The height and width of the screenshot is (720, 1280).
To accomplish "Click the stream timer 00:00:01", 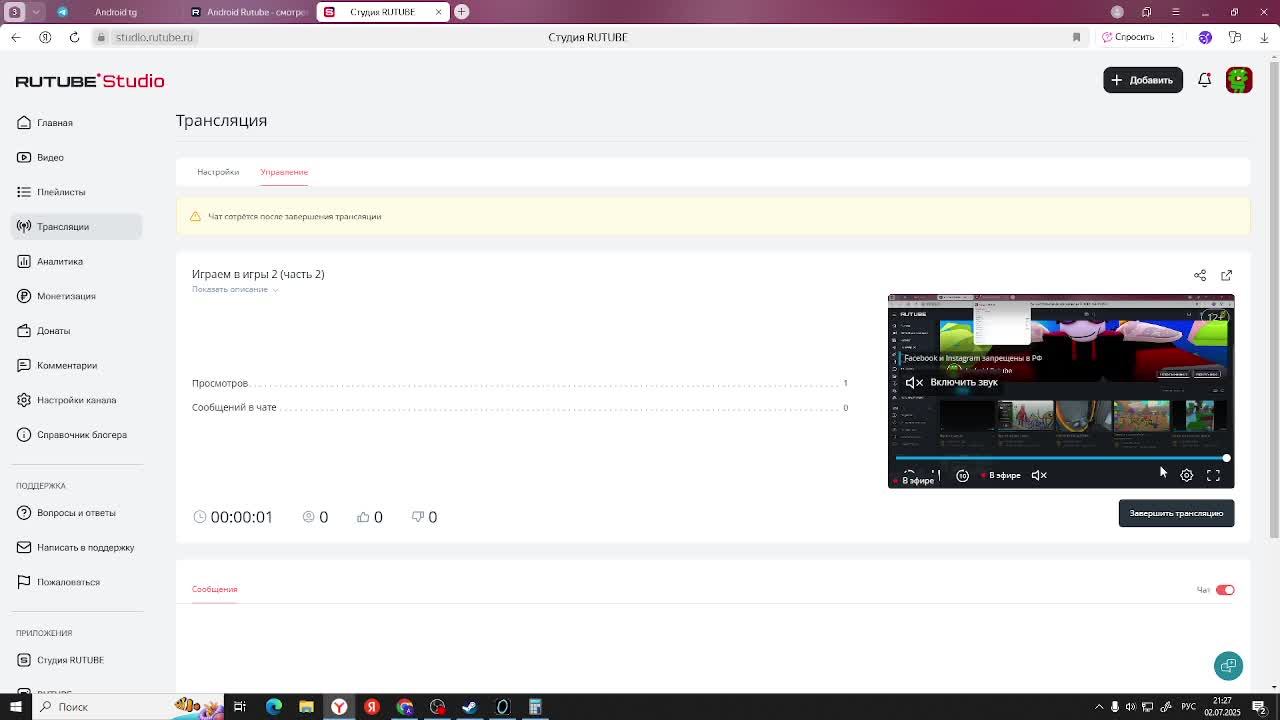I will click(x=233, y=517).
